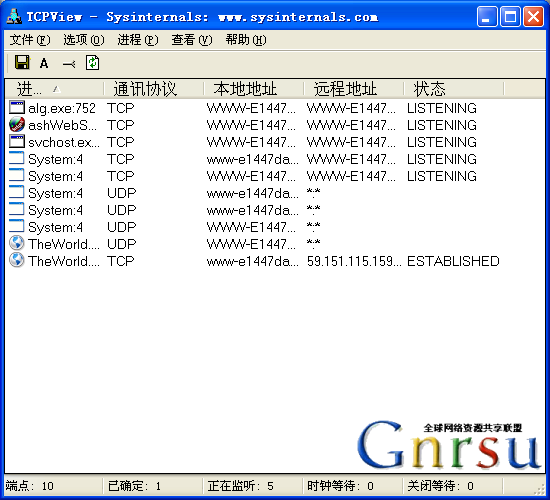Open the 进程(P) menu
The width and height of the screenshot is (550, 500).
tap(138, 40)
